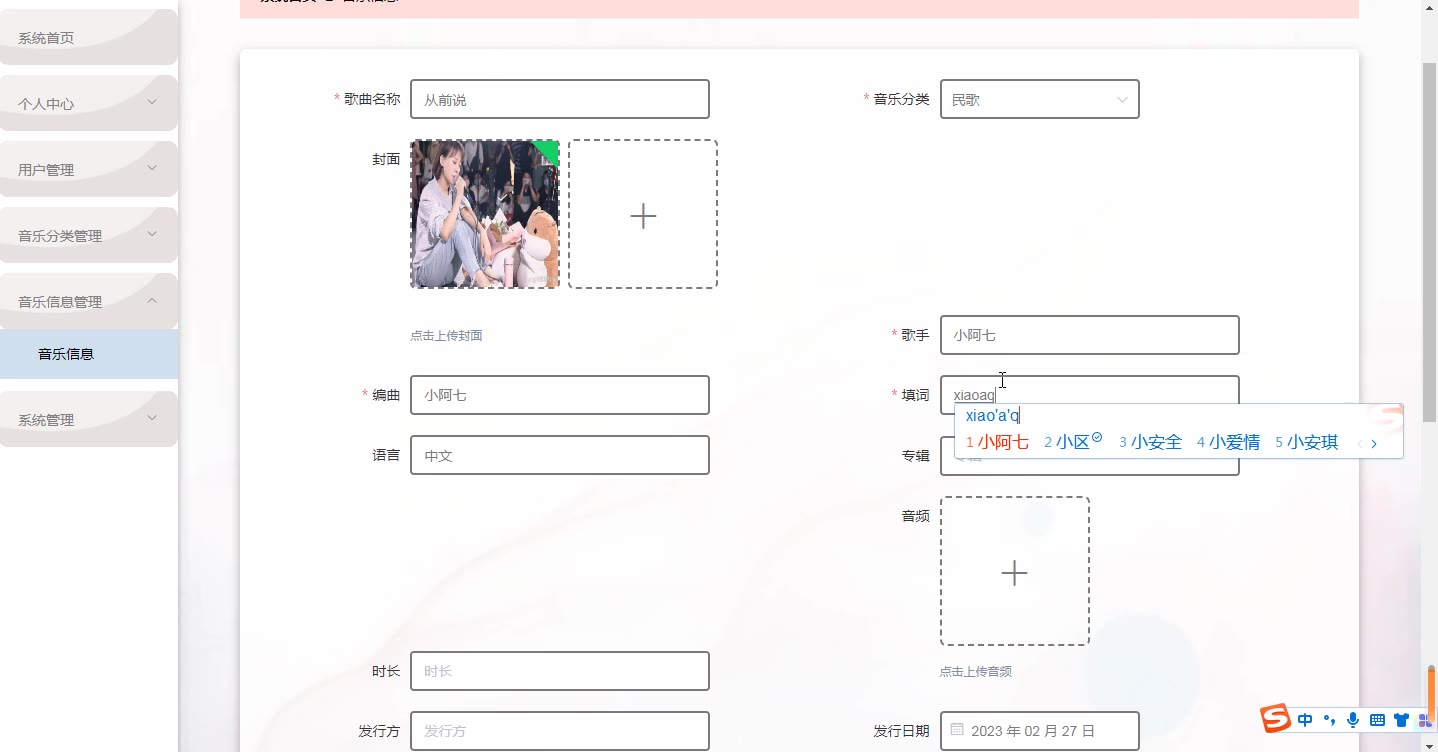The height and width of the screenshot is (752, 1438).
Task: Choose candidate 5 小安琪
Action: (x=1306, y=442)
